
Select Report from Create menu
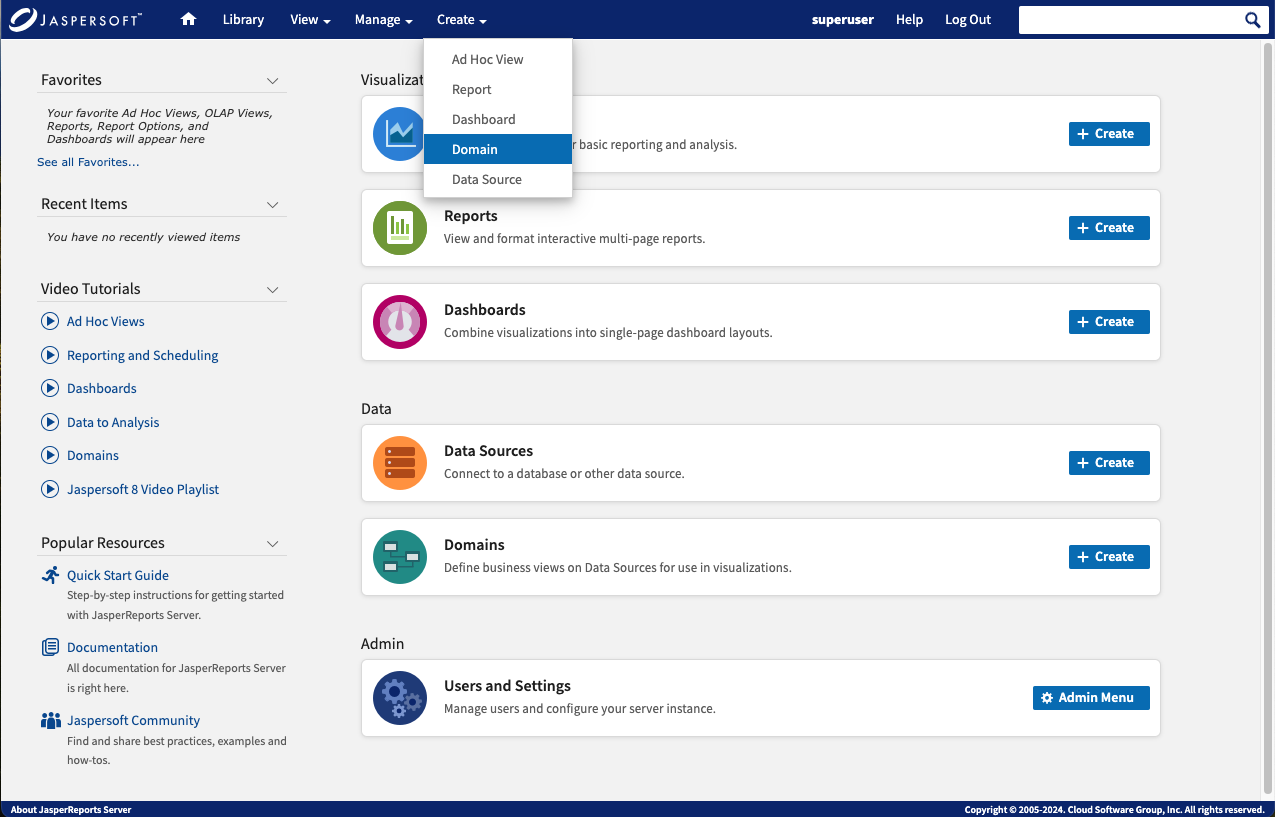coord(498,89)
